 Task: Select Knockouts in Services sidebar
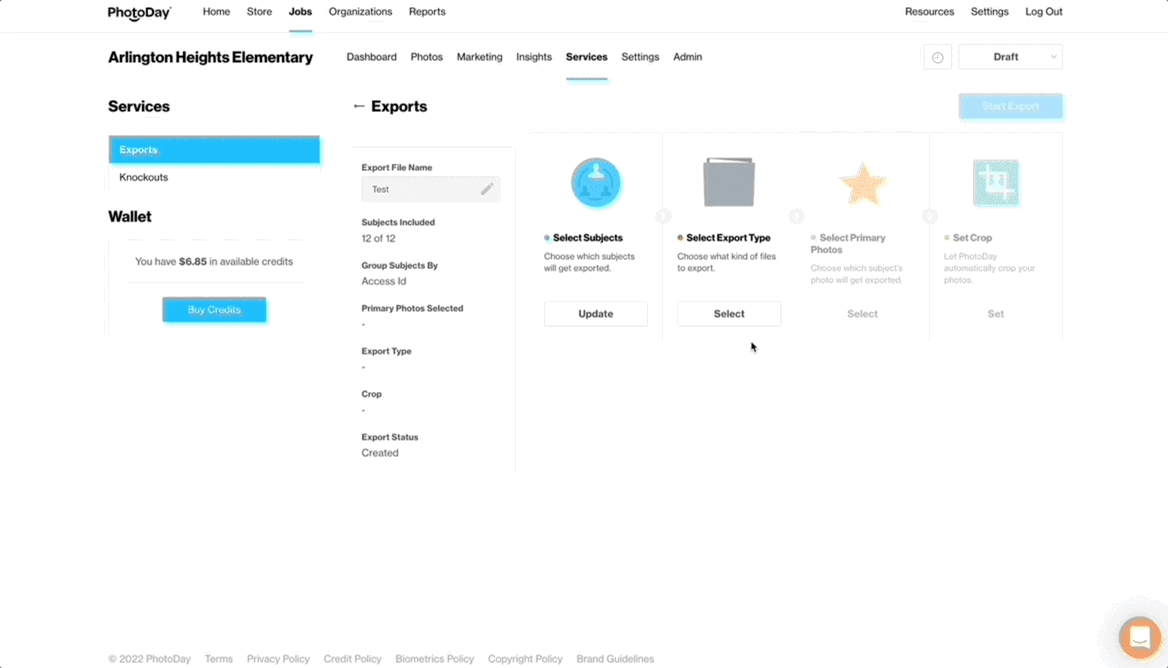click(144, 177)
